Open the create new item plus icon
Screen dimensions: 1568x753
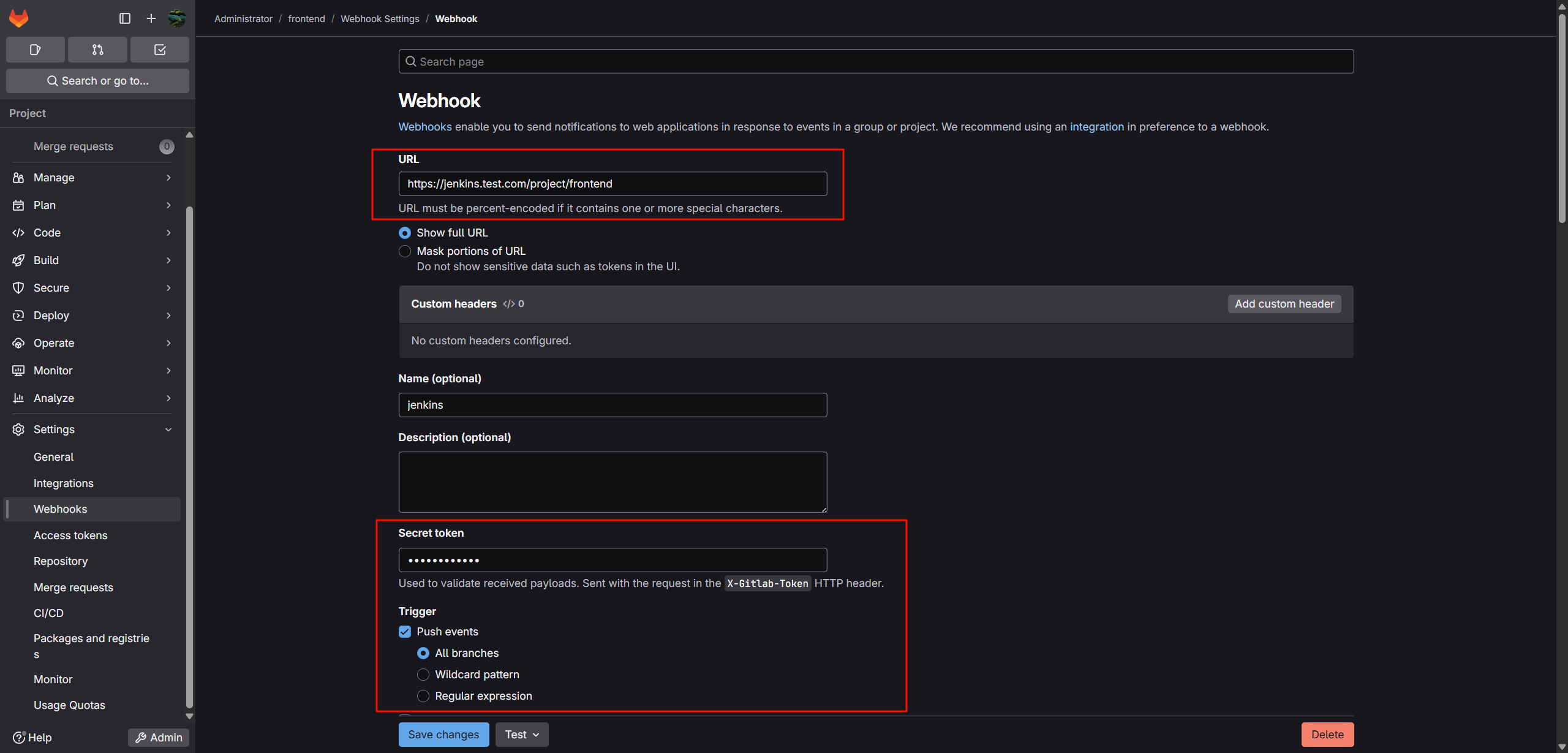pyautogui.click(x=151, y=18)
